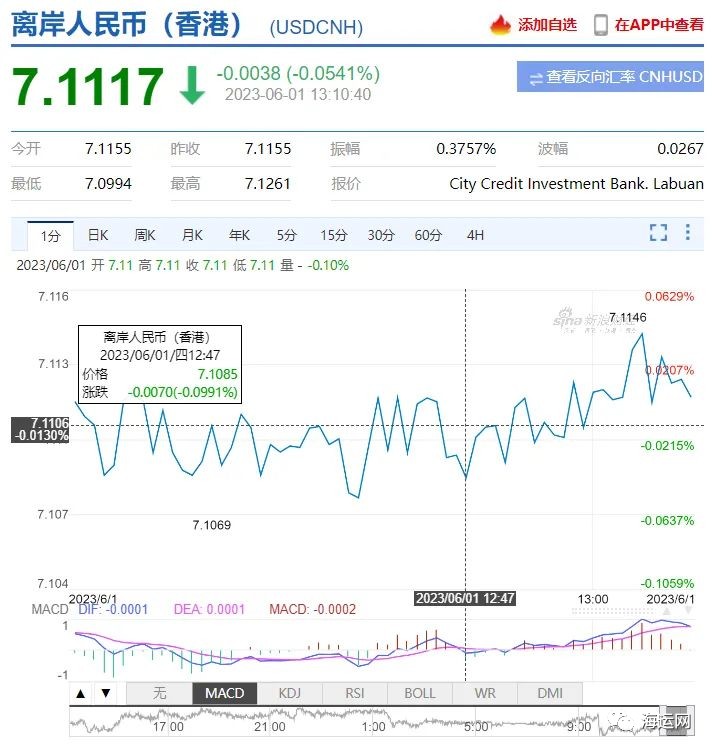This screenshot has height=752, width=714.
Task: Click the 21:00 mark on navigator timeline
Action: pos(270,727)
